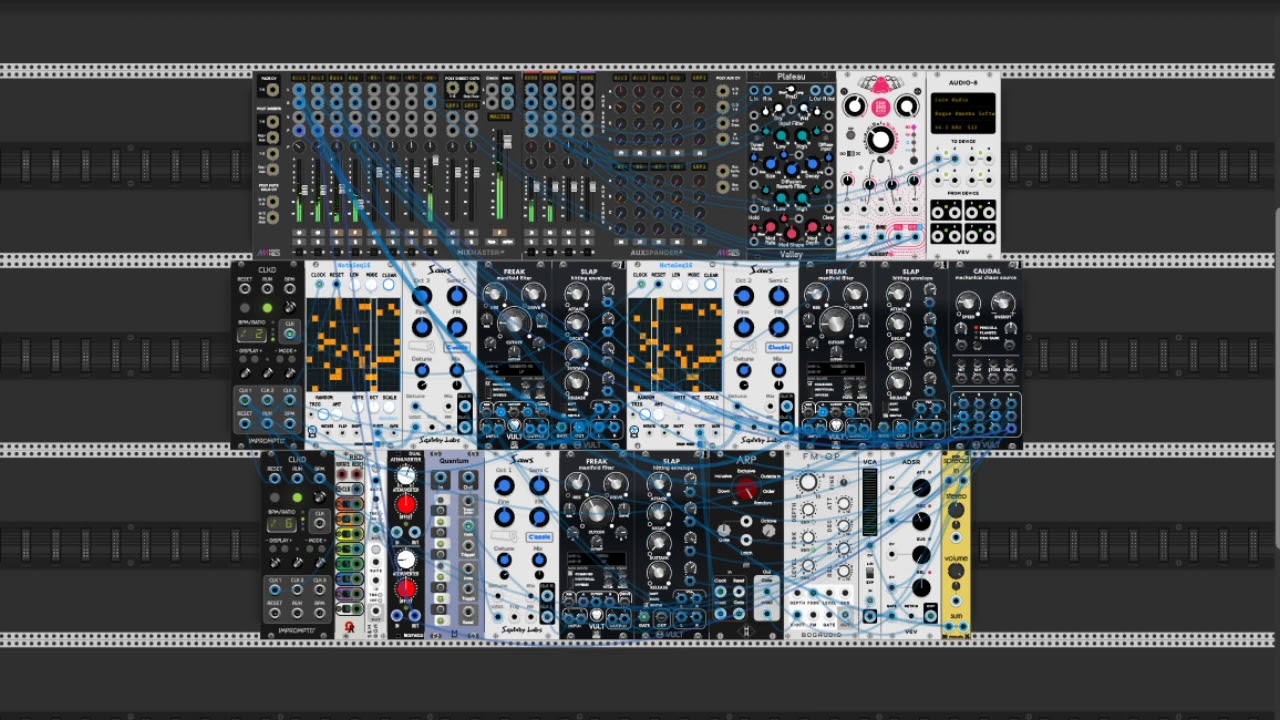This screenshot has height=720, width=1280.
Task: Click the CLEAR button on the left NoteSeq16
Action: pyautogui.click(x=389, y=285)
